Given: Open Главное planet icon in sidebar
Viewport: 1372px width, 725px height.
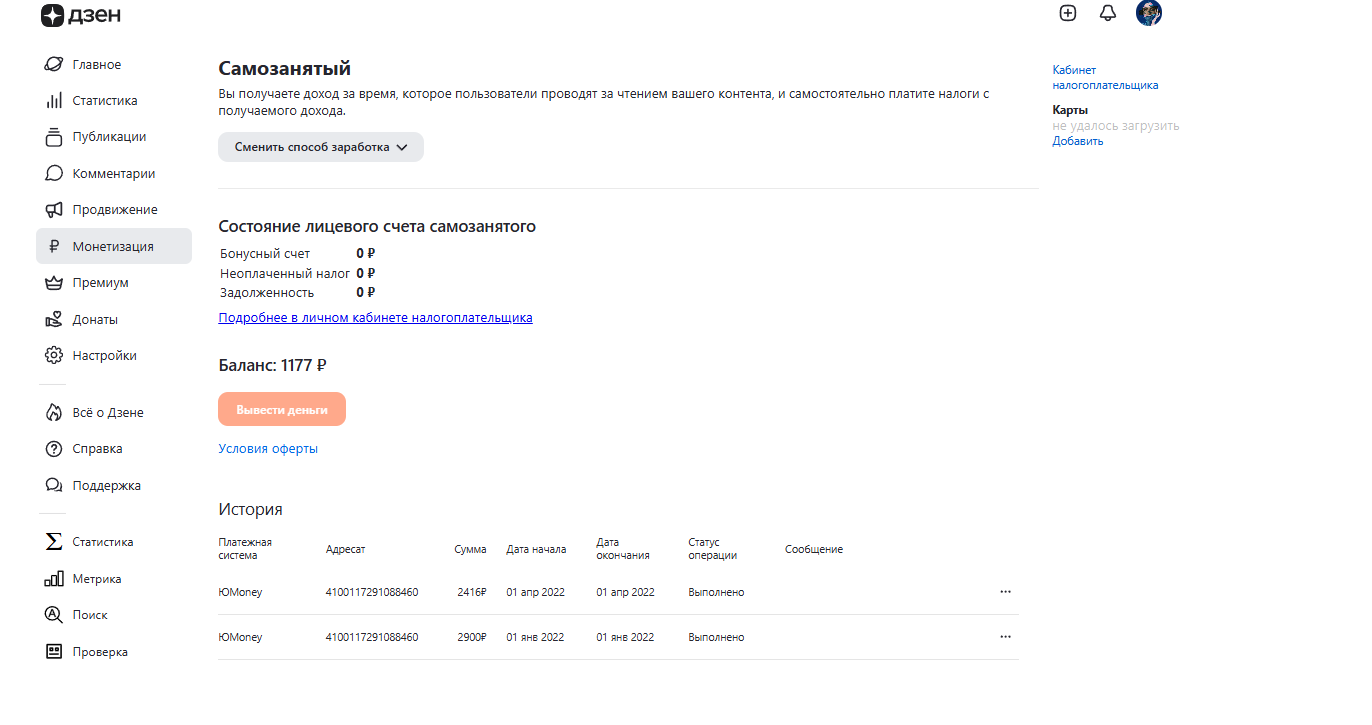Looking at the screenshot, I should point(54,65).
